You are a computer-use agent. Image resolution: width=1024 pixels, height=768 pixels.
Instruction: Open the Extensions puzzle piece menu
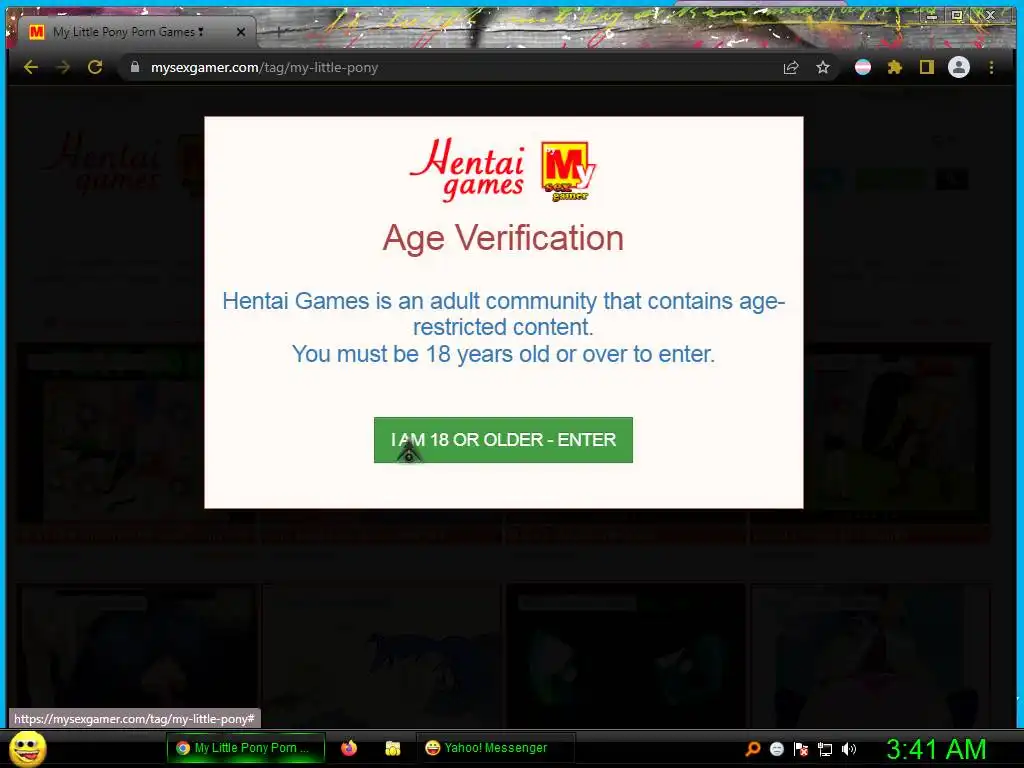click(895, 67)
